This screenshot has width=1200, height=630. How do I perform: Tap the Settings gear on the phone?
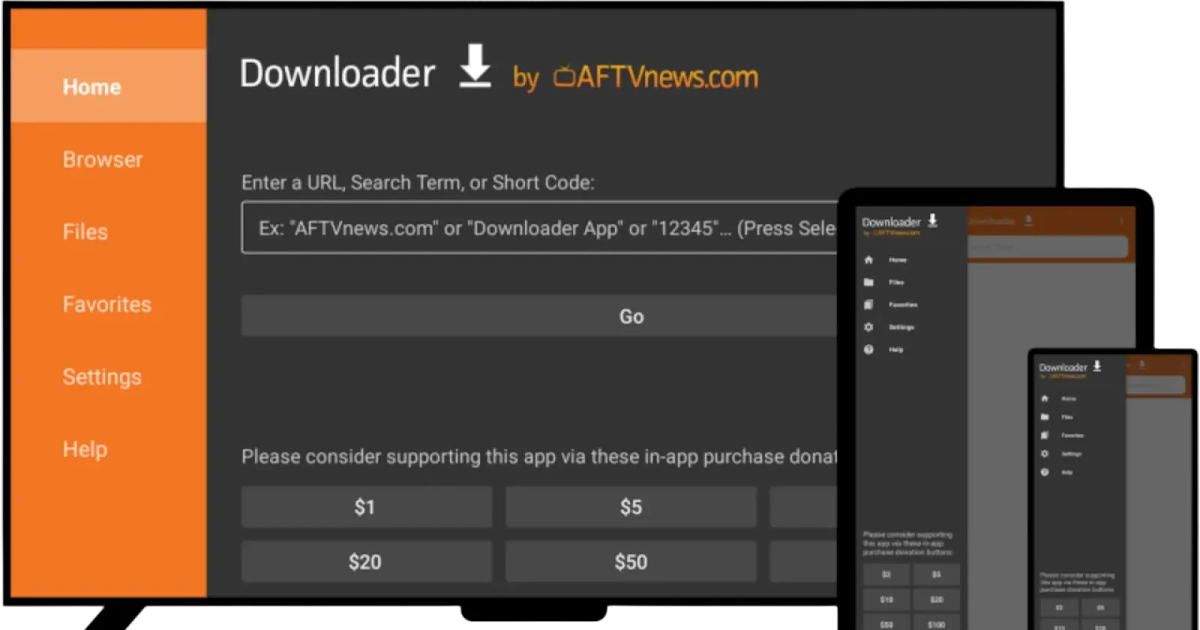pyautogui.click(x=1044, y=453)
